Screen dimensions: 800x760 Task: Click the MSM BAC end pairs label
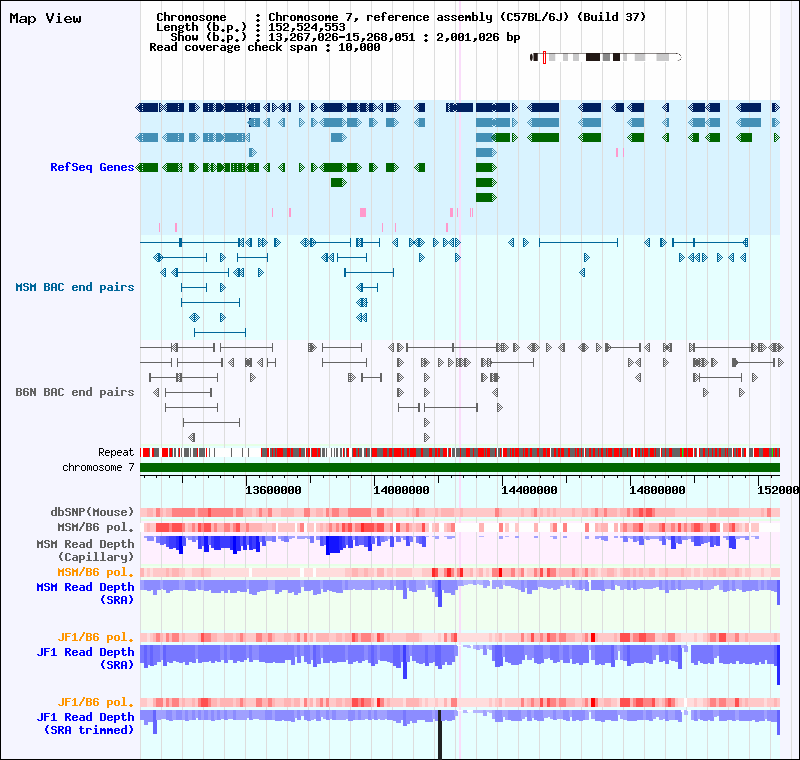(75, 287)
